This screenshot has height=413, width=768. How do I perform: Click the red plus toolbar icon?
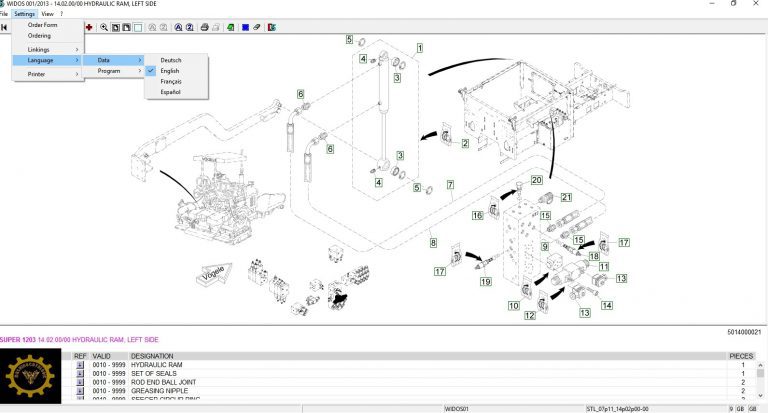click(x=90, y=27)
